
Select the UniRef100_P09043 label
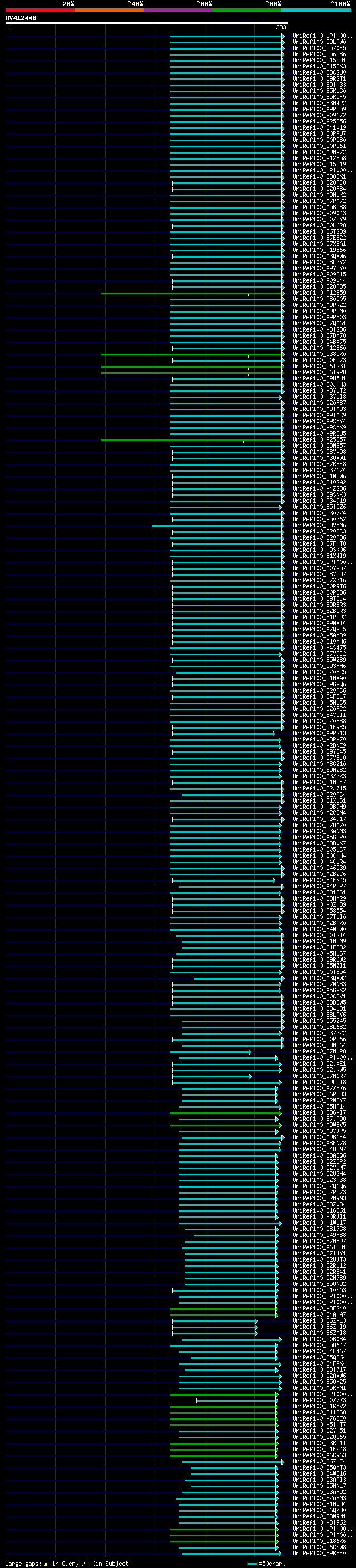(319, 214)
